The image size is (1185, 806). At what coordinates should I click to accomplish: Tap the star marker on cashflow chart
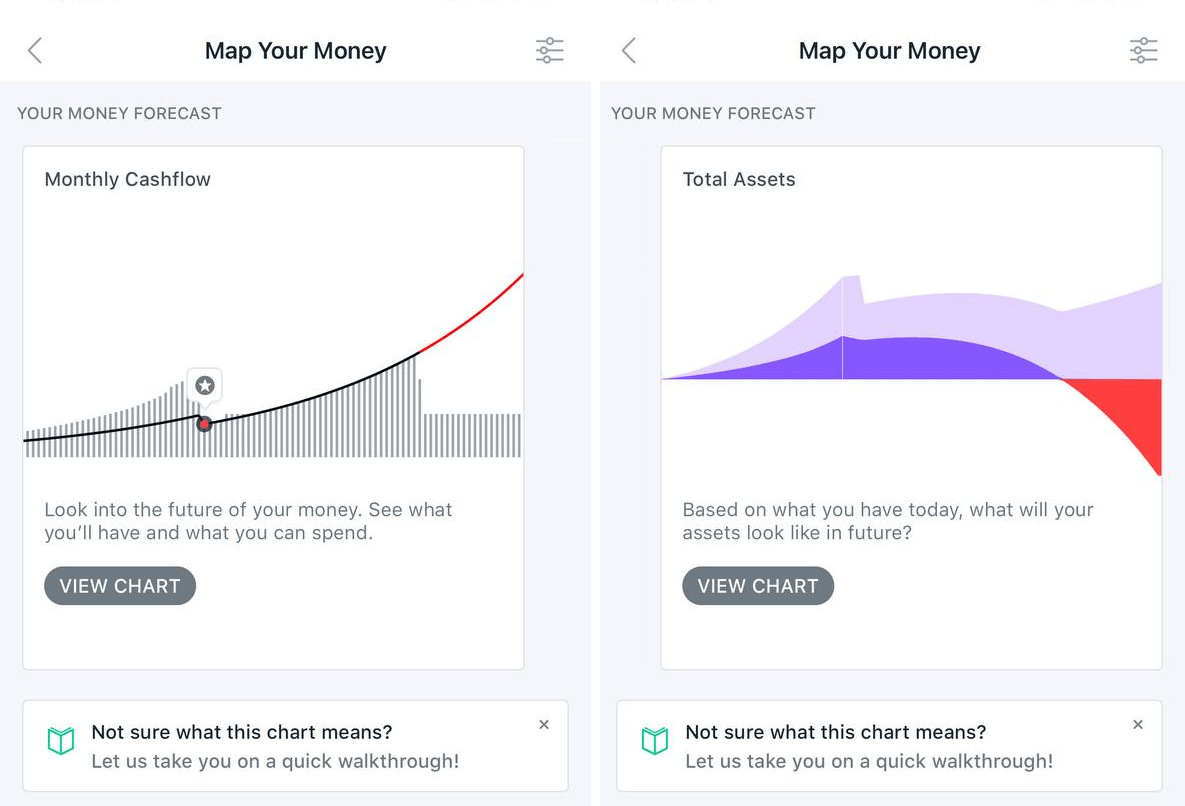click(x=205, y=385)
